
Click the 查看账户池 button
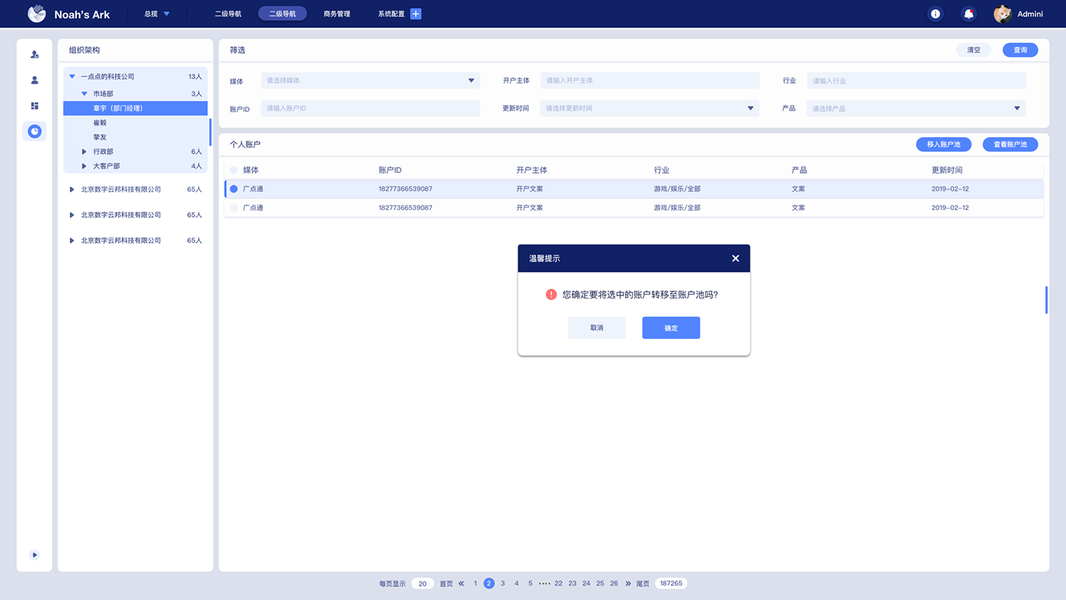1010,144
